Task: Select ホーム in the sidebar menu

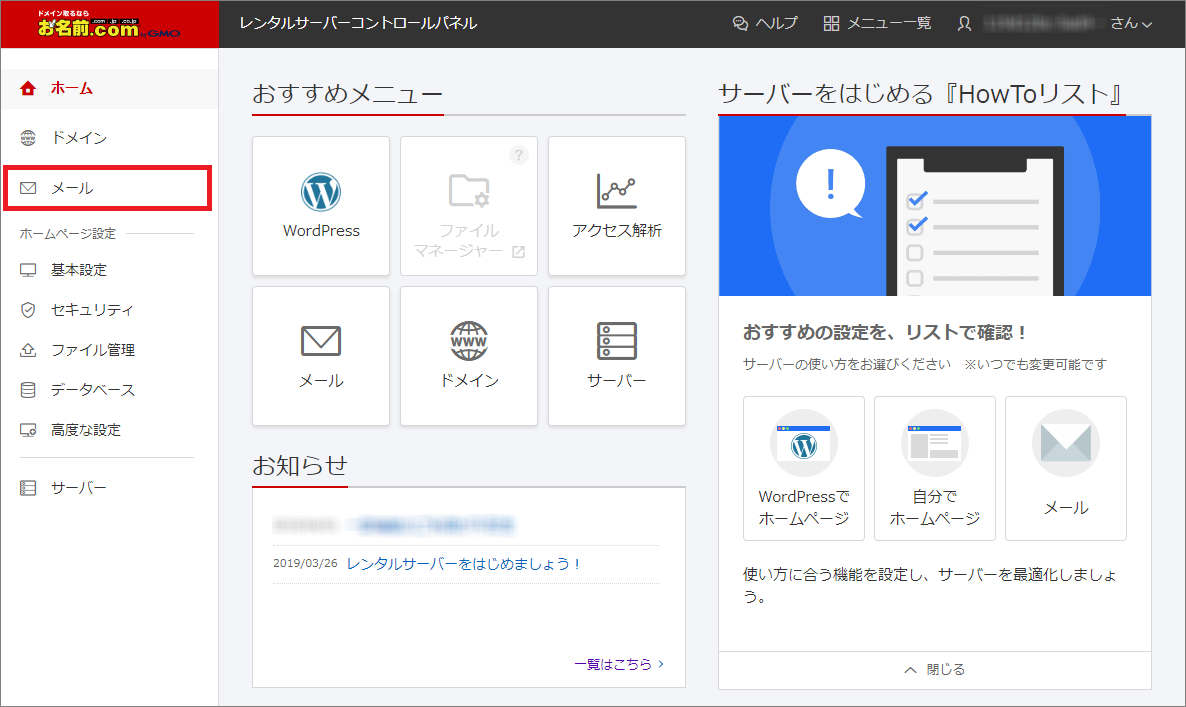Action: coord(110,88)
